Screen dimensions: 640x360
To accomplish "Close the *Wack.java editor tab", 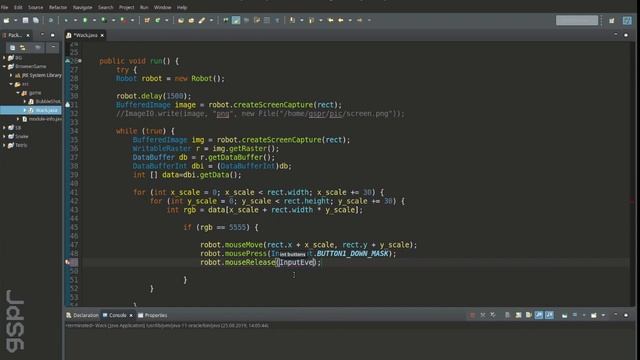I will pos(102,36).
